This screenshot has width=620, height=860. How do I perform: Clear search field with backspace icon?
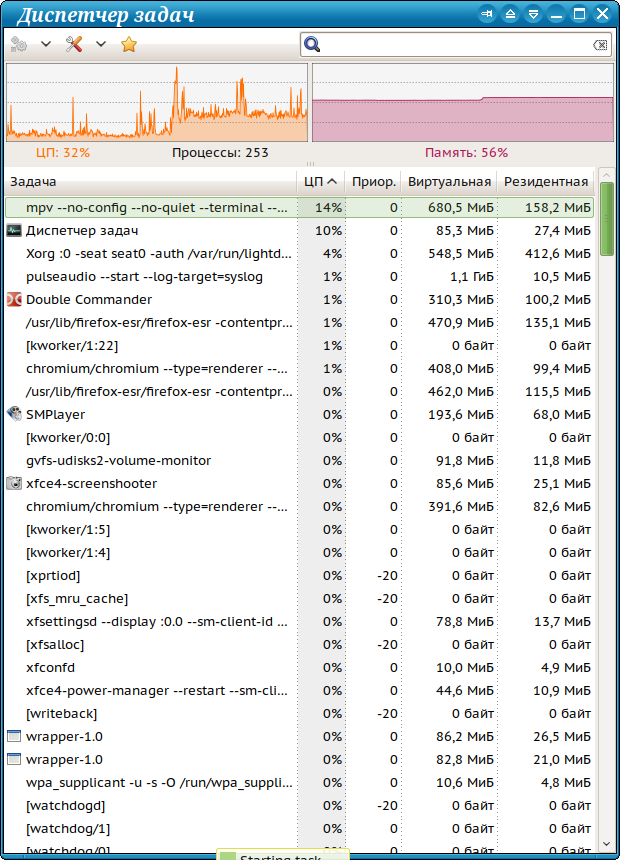(600, 45)
